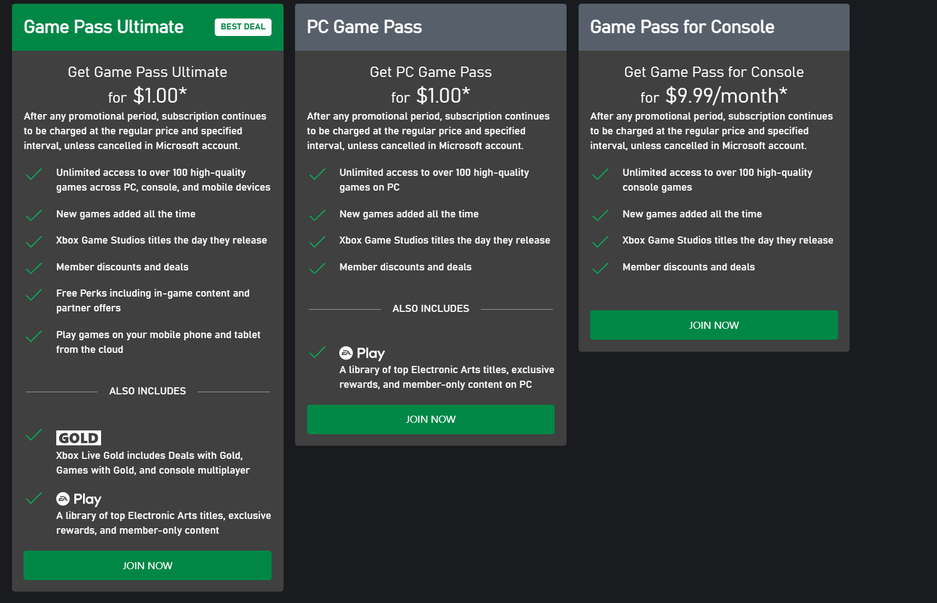Click the checkmark beside the Gold logo
Viewport: 937px width, 603px height.
[35, 435]
